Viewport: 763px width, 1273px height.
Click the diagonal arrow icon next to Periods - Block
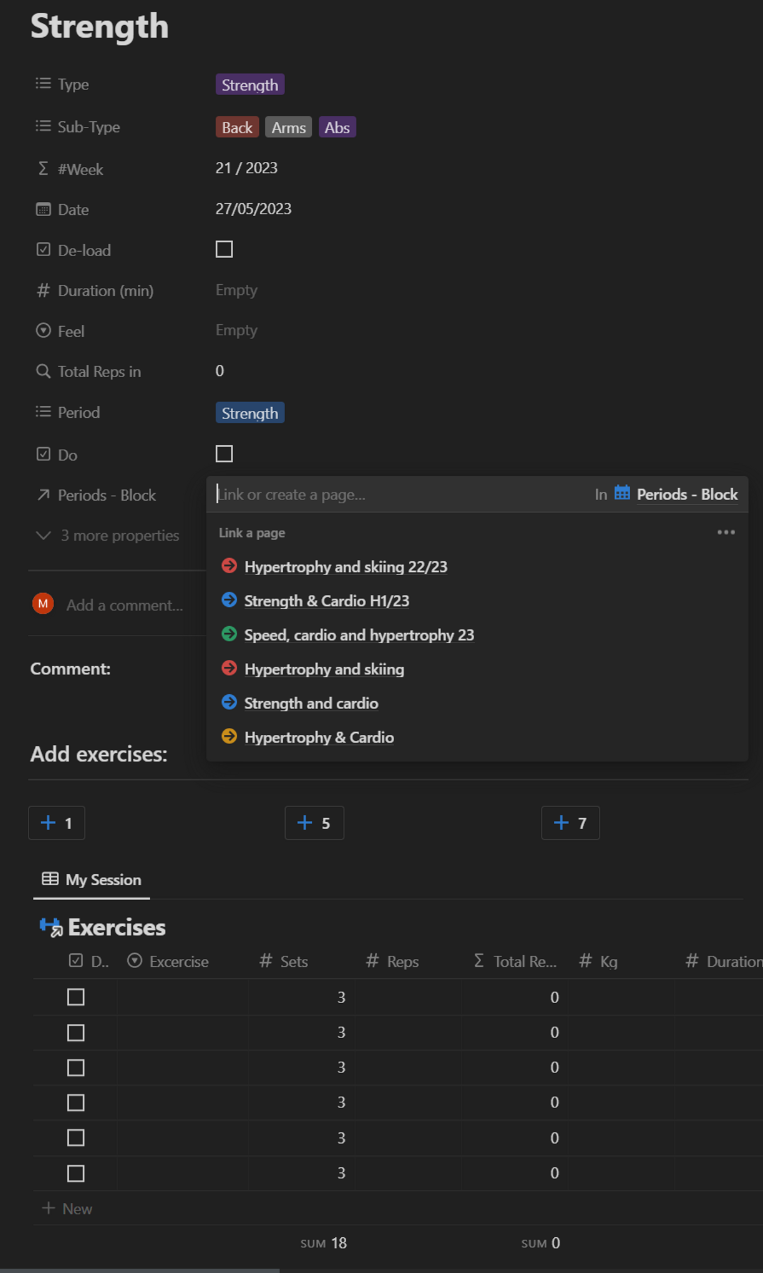40,494
